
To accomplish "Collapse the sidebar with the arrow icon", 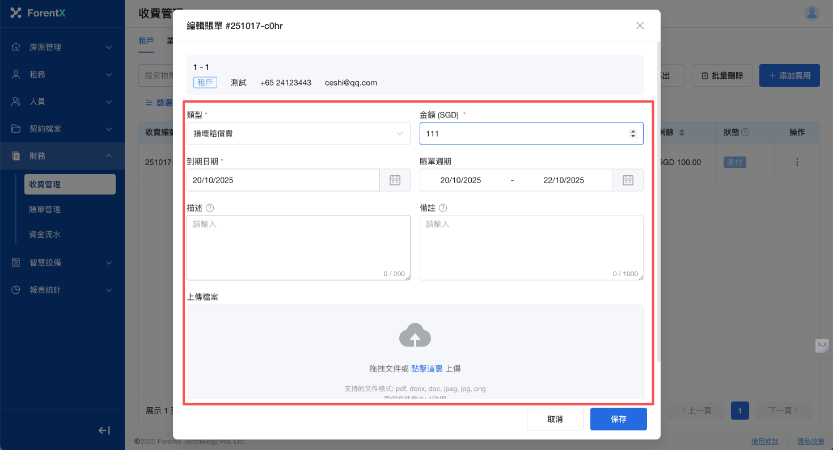I will pyautogui.click(x=103, y=430).
